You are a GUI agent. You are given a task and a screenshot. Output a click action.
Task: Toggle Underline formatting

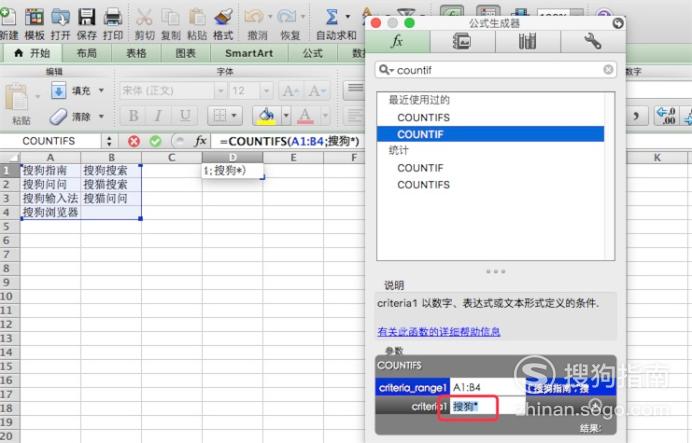pos(185,116)
